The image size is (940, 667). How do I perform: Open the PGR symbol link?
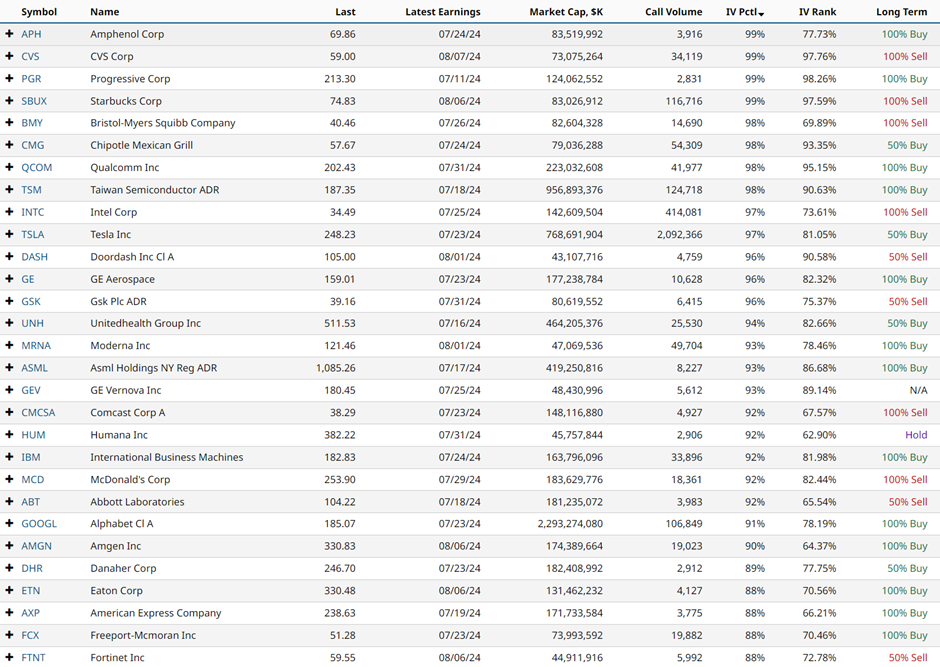tap(31, 79)
